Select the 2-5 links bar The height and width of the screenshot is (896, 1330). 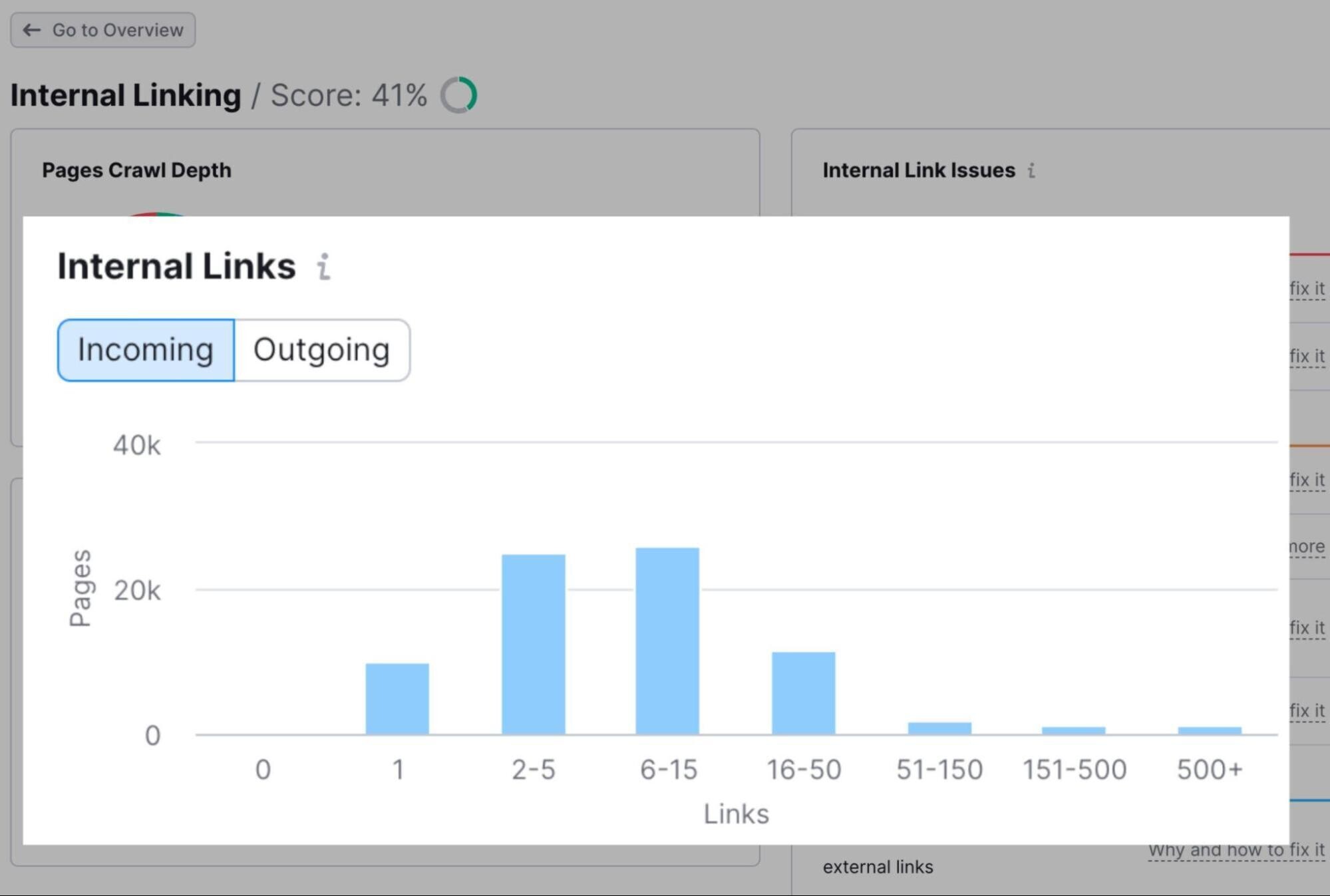534,644
